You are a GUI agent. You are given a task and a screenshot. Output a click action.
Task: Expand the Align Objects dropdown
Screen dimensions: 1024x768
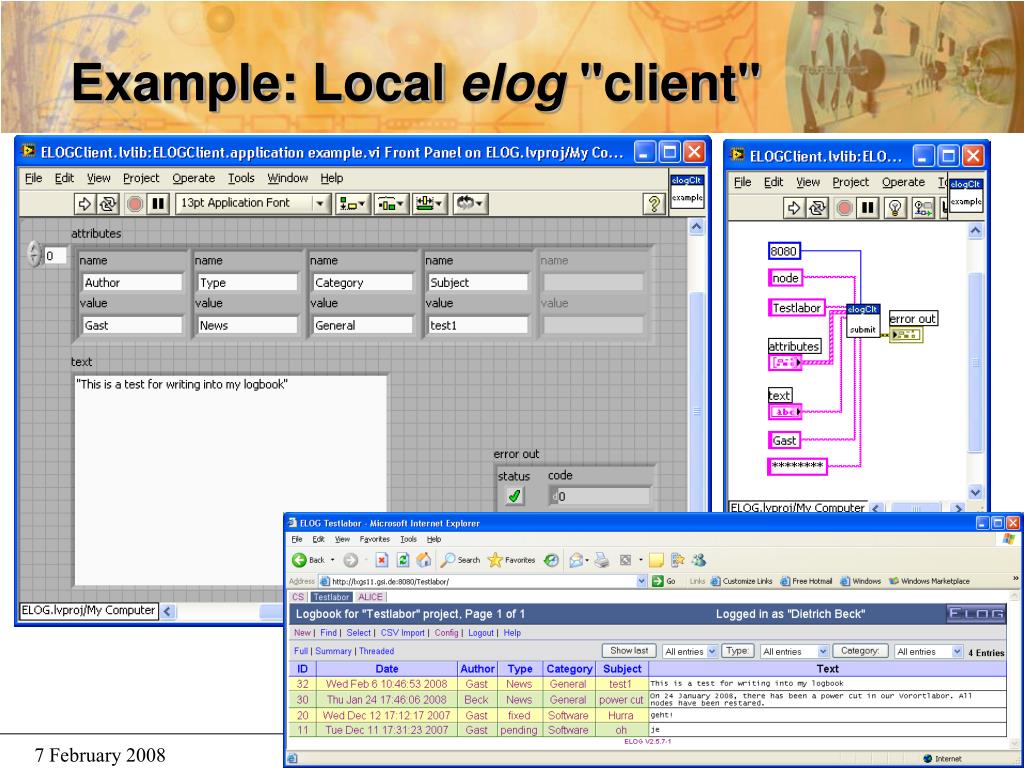click(353, 203)
